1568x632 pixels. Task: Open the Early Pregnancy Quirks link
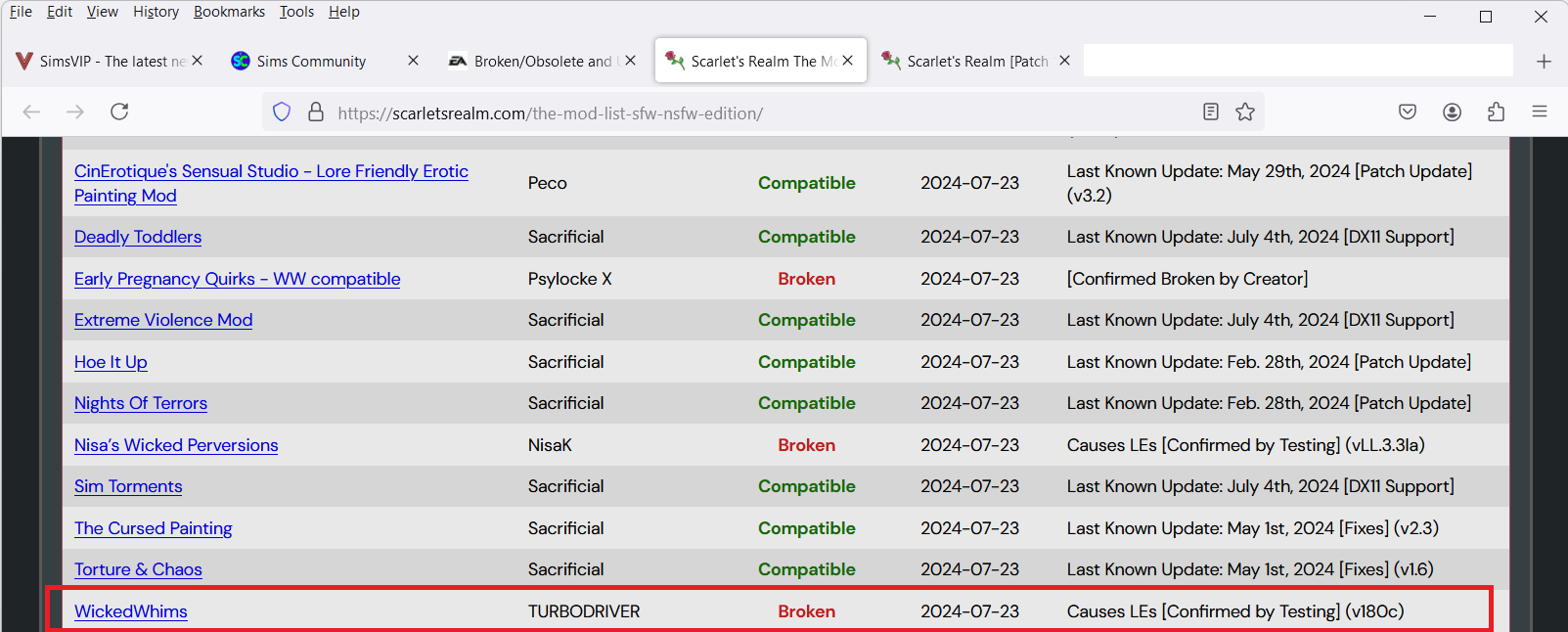[238, 279]
